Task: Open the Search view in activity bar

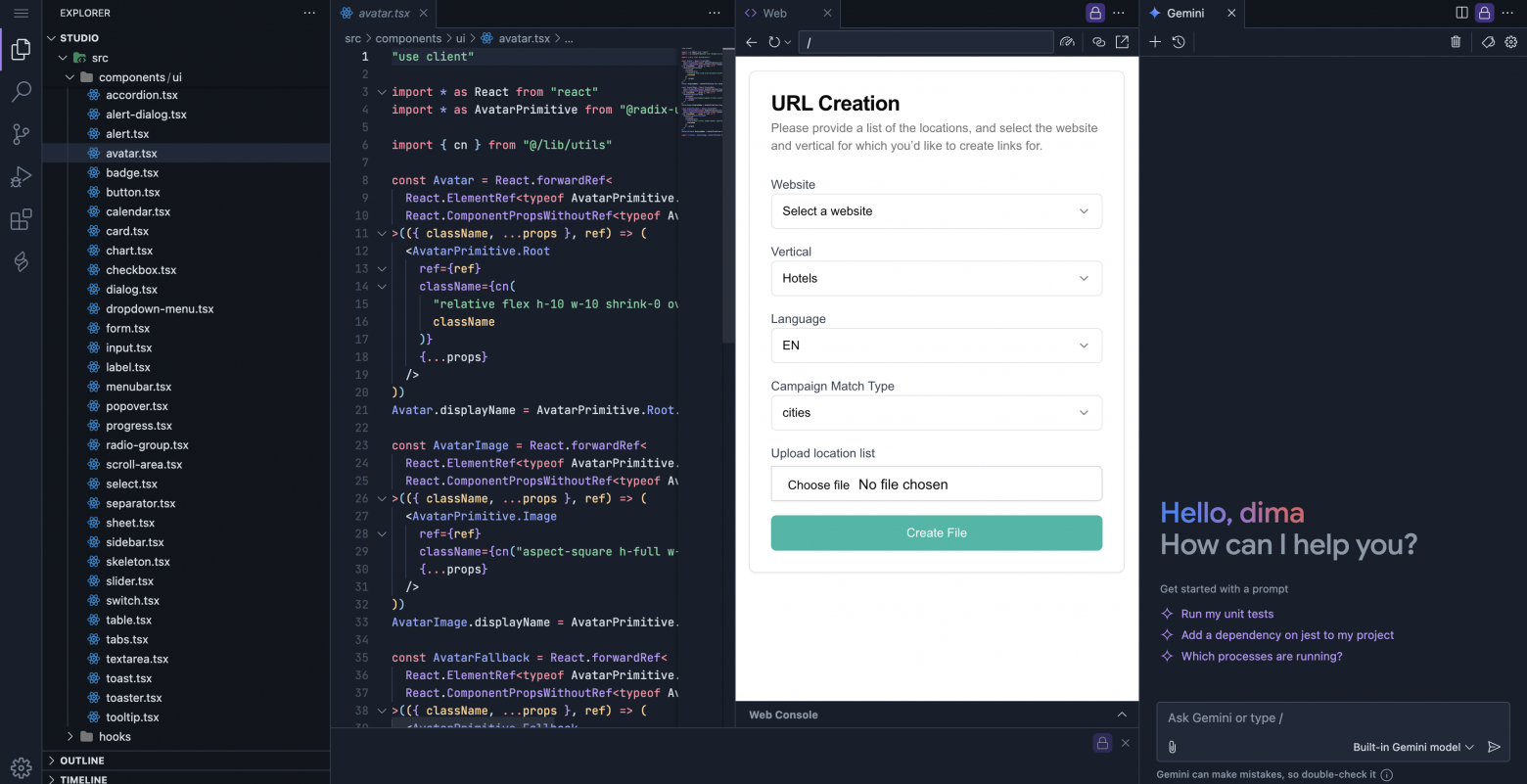Action: (x=21, y=92)
